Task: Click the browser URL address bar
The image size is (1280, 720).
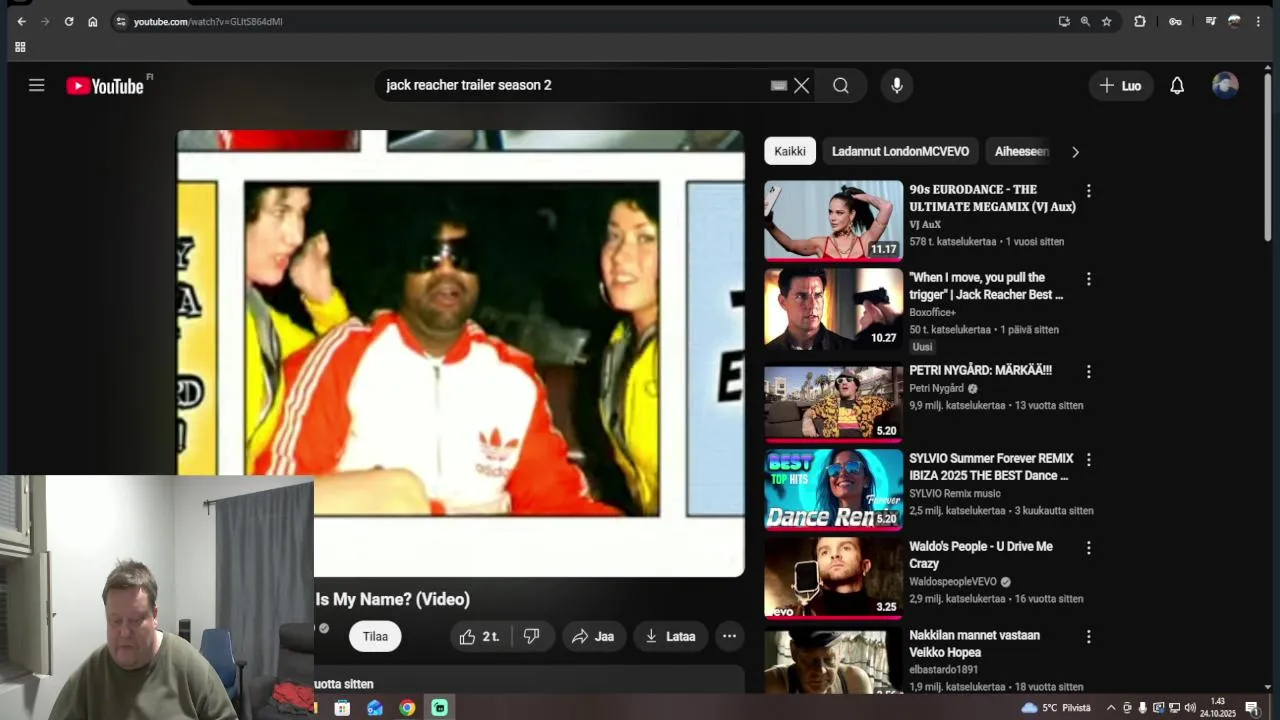Action: (580, 21)
